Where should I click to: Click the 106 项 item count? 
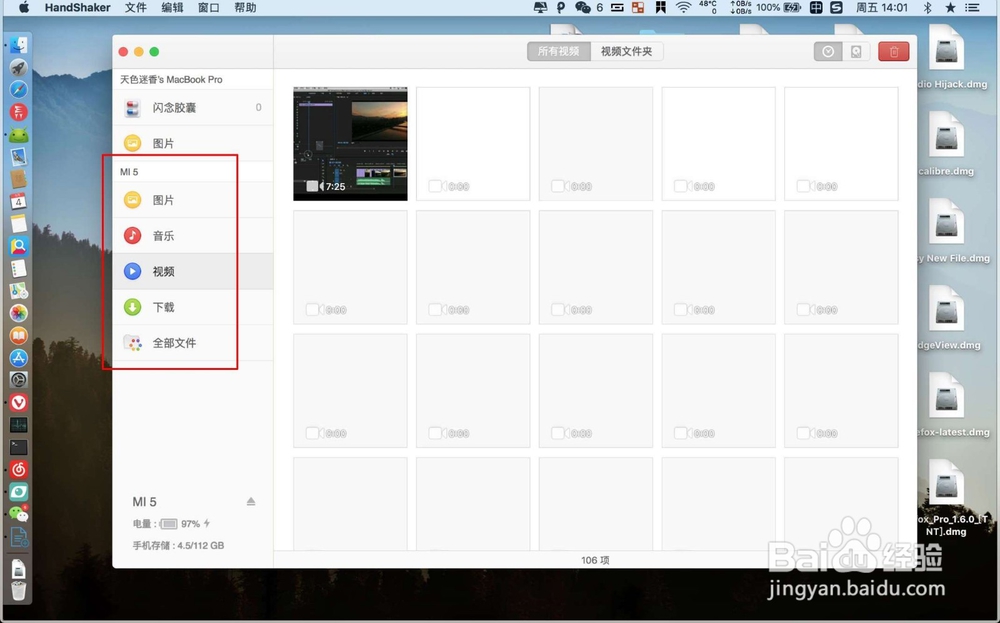(x=595, y=560)
